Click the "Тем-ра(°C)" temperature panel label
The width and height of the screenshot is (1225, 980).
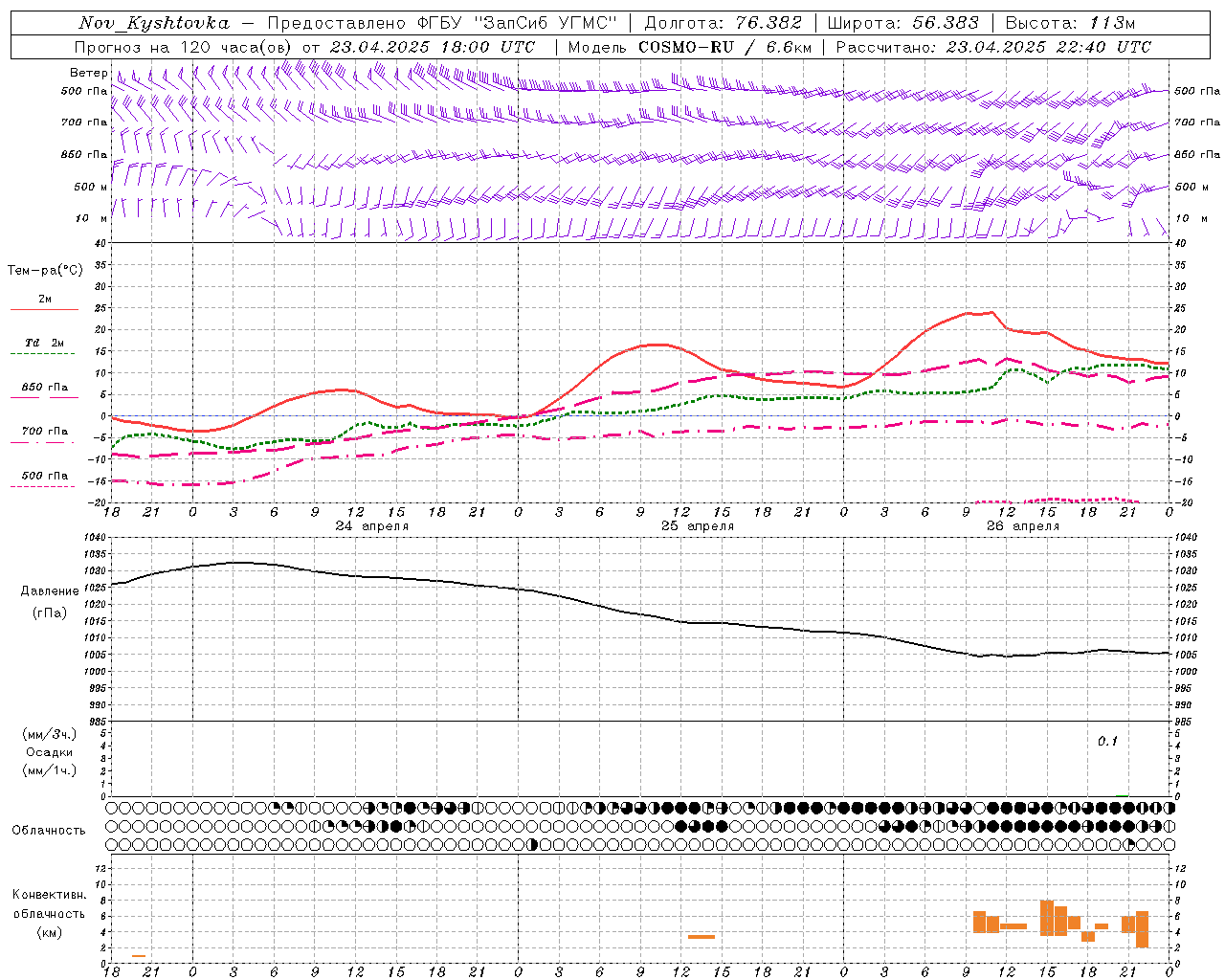coord(45,270)
